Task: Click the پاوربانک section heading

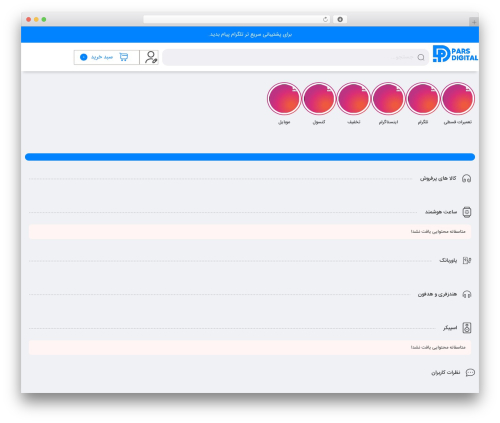Action: coord(448,260)
